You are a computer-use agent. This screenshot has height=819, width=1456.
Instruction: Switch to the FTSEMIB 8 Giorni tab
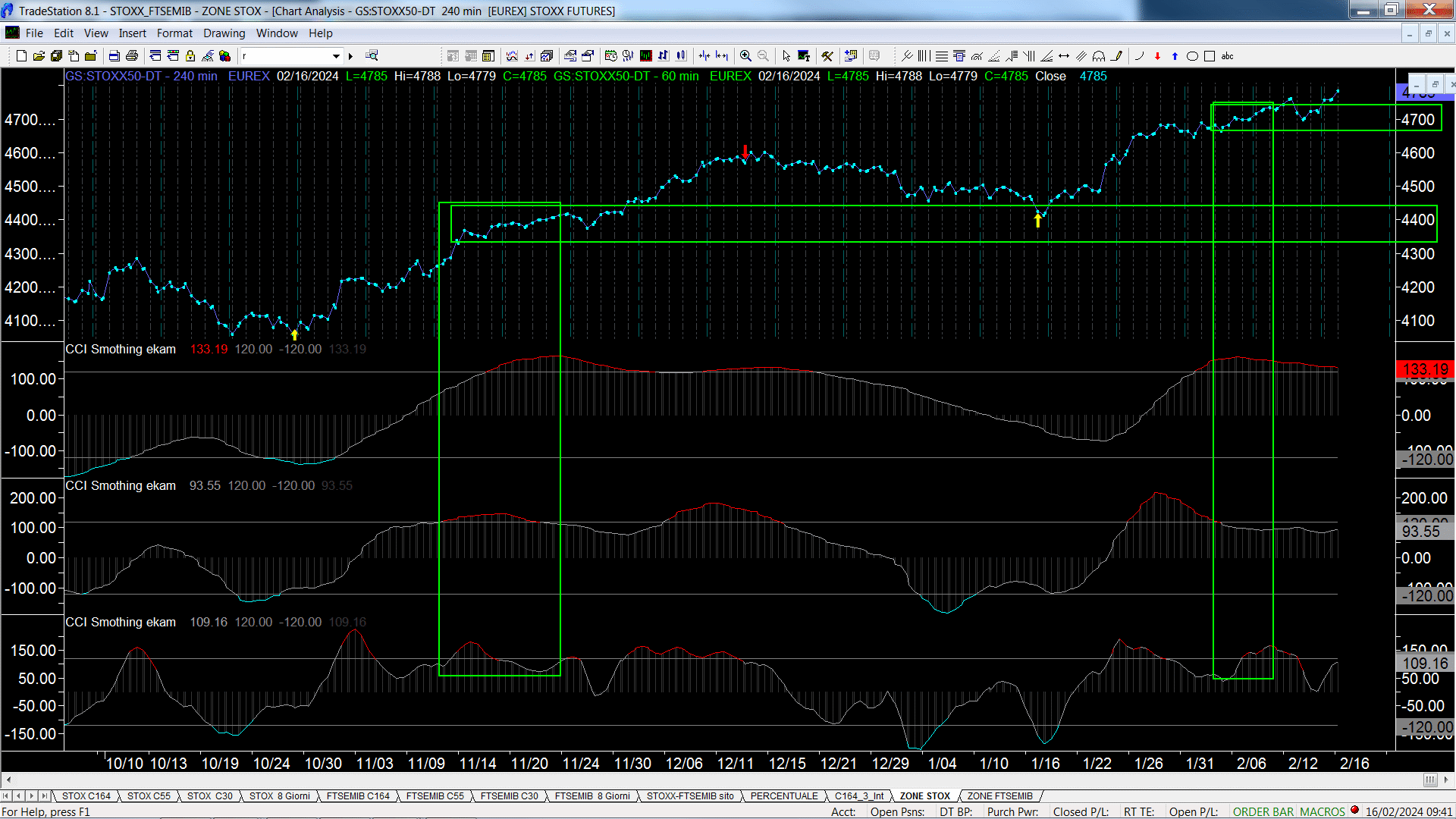point(592,795)
